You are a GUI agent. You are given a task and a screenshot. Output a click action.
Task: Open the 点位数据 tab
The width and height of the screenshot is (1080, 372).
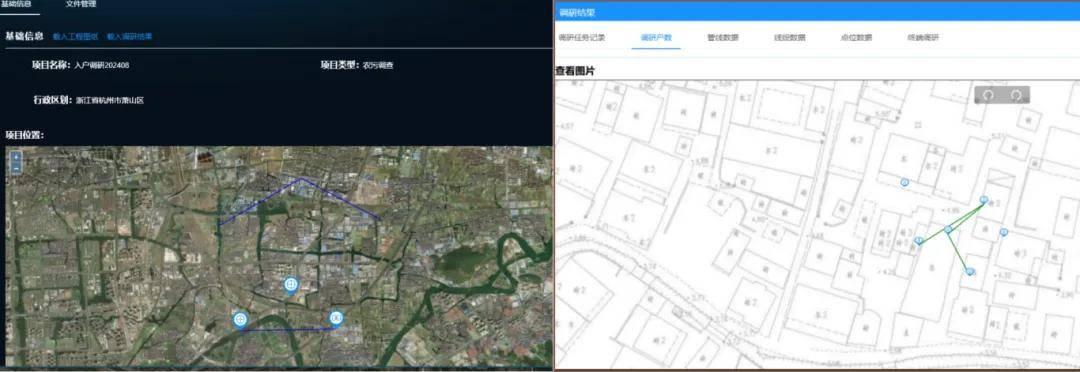tap(856, 38)
